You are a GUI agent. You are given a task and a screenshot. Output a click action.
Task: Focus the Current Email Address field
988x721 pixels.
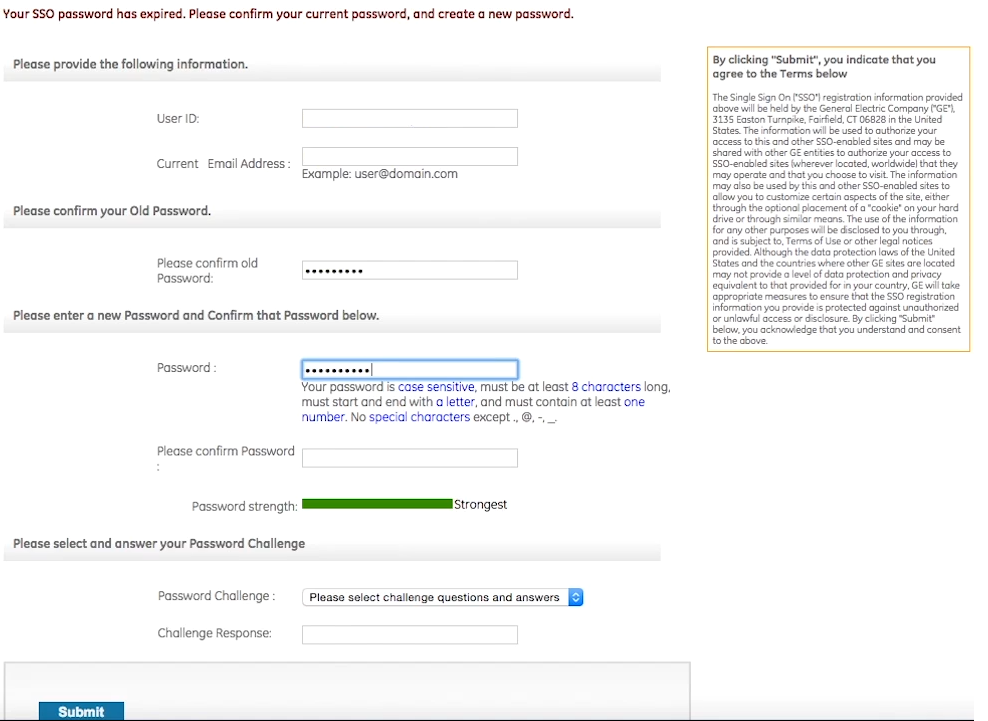tap(409, 156)
